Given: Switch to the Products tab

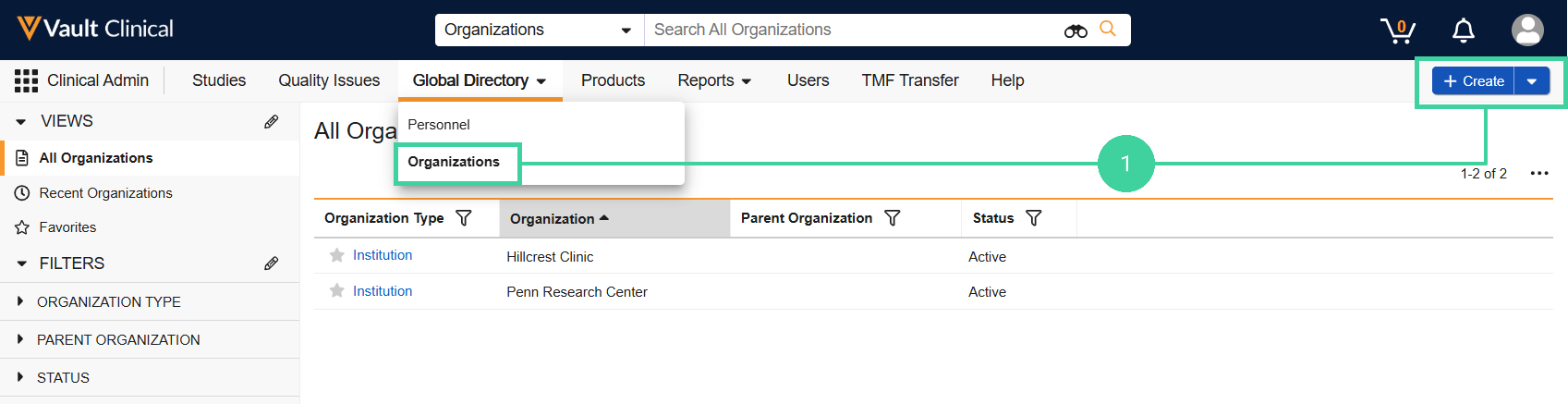Looking at the screenshot, I should [x=613, y=80].
